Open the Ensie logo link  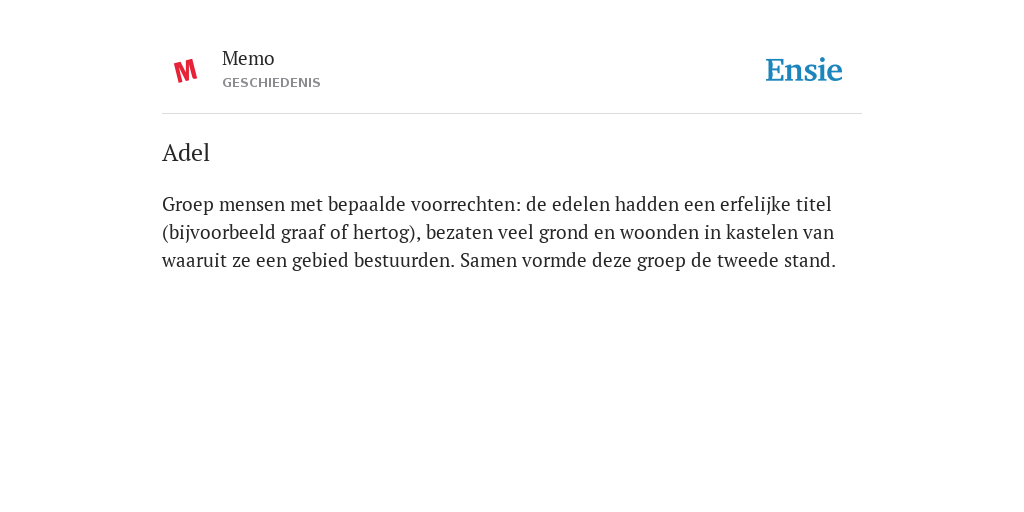tap(803, 71)
